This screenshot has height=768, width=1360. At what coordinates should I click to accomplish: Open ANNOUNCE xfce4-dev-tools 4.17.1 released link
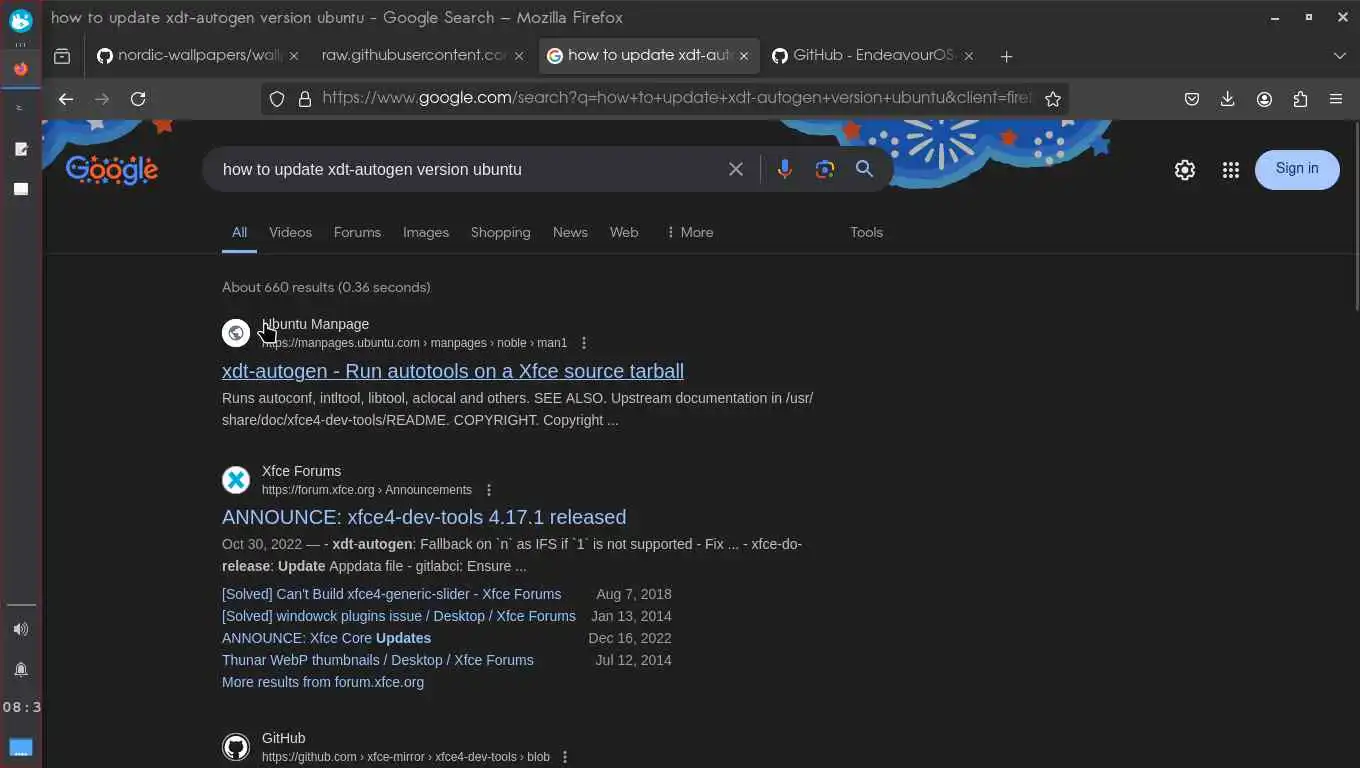[424, 517]
